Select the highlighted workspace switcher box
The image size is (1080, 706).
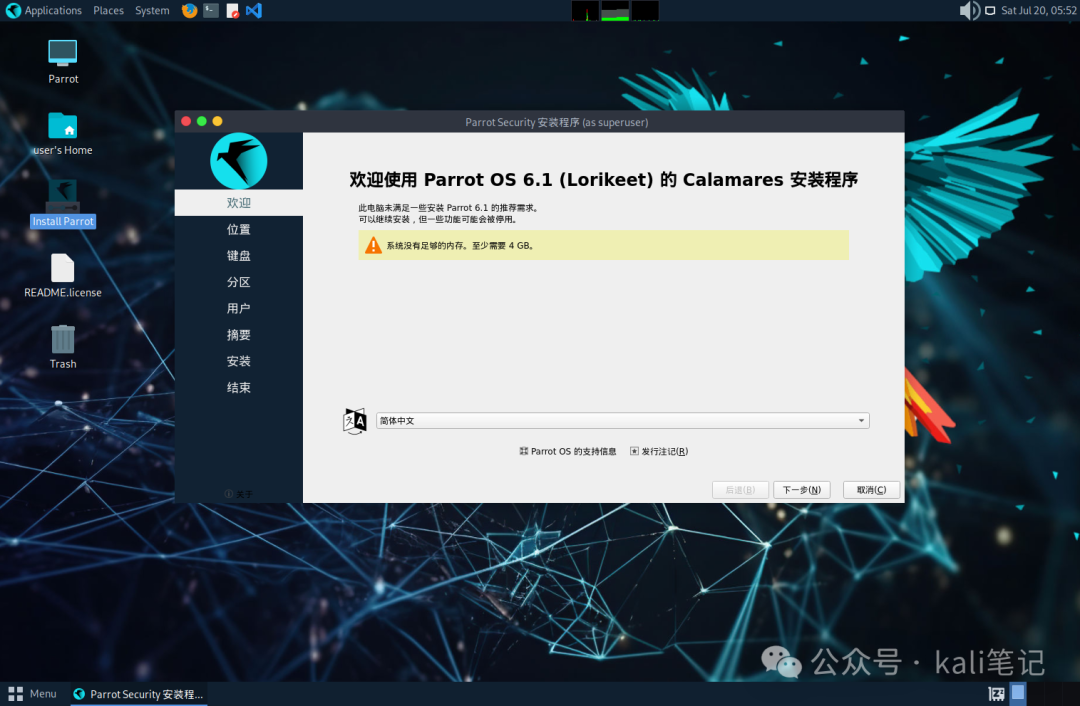1018,693
